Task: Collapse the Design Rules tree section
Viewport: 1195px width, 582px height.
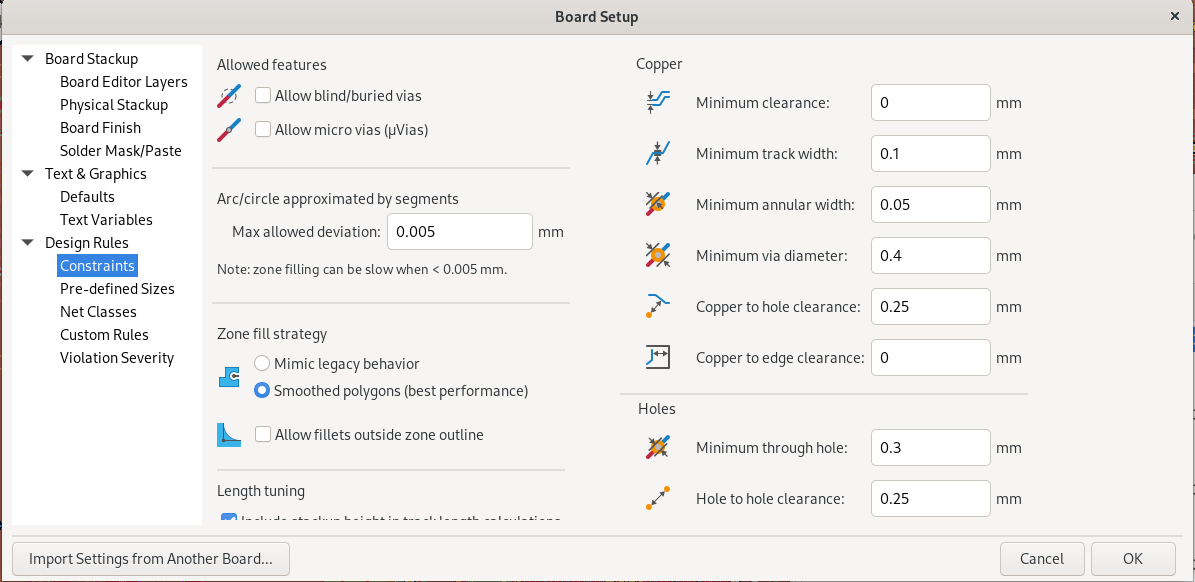Action: (27, 243)
